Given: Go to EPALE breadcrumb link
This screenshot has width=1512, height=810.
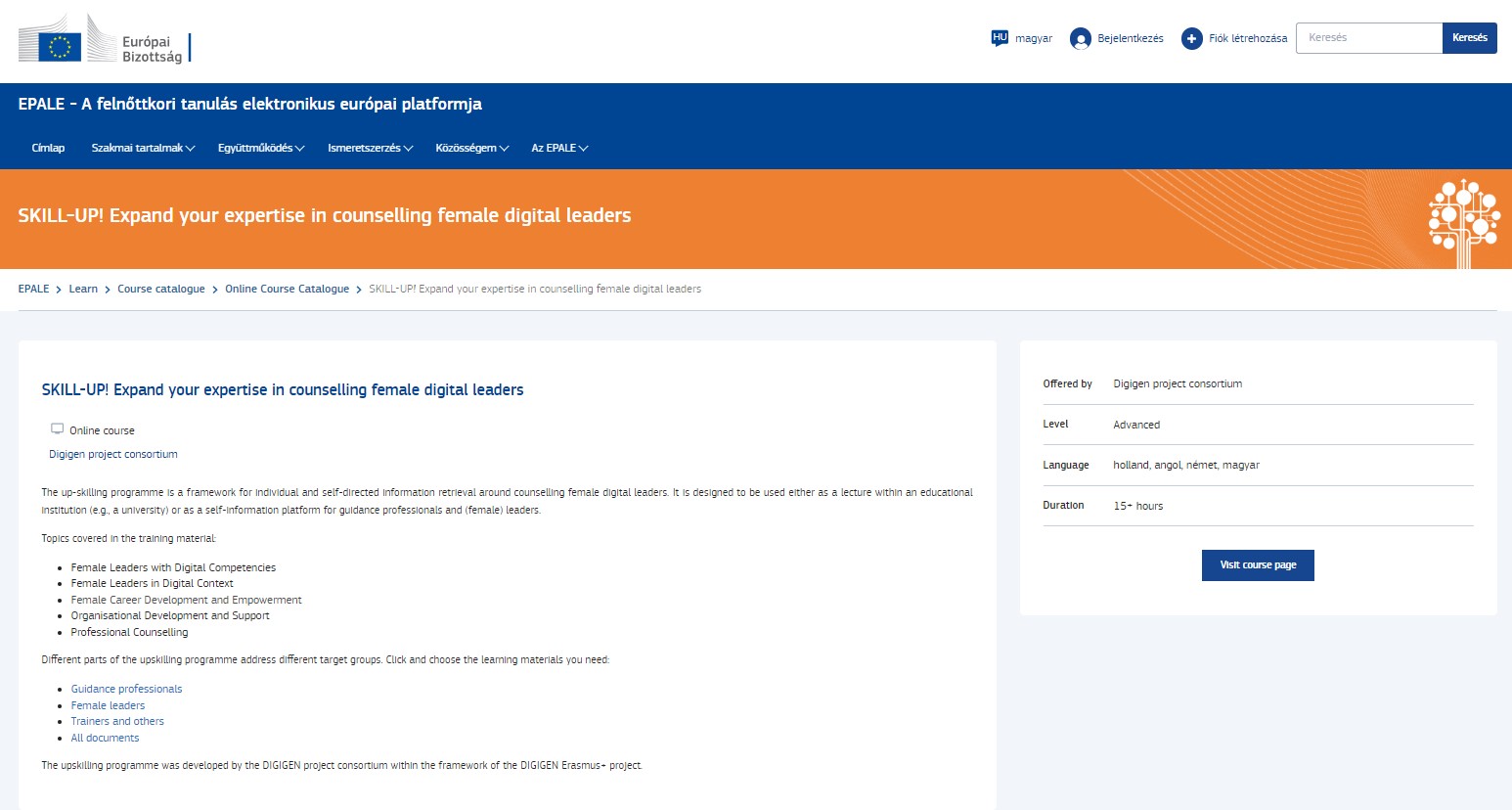Looking at the screenshot, I should [x=33, y=289].
